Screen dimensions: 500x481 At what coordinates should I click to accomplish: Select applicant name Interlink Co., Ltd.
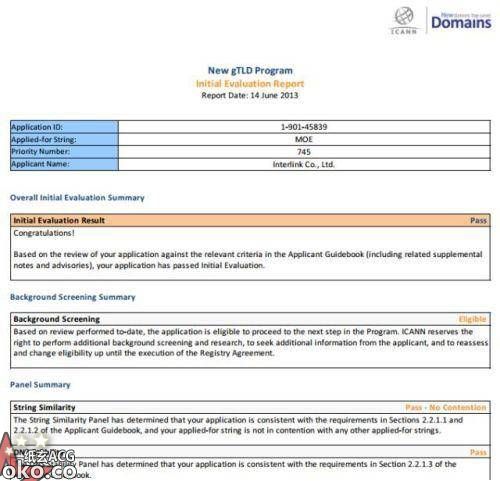pyautogui.click(x=304, y=164)
